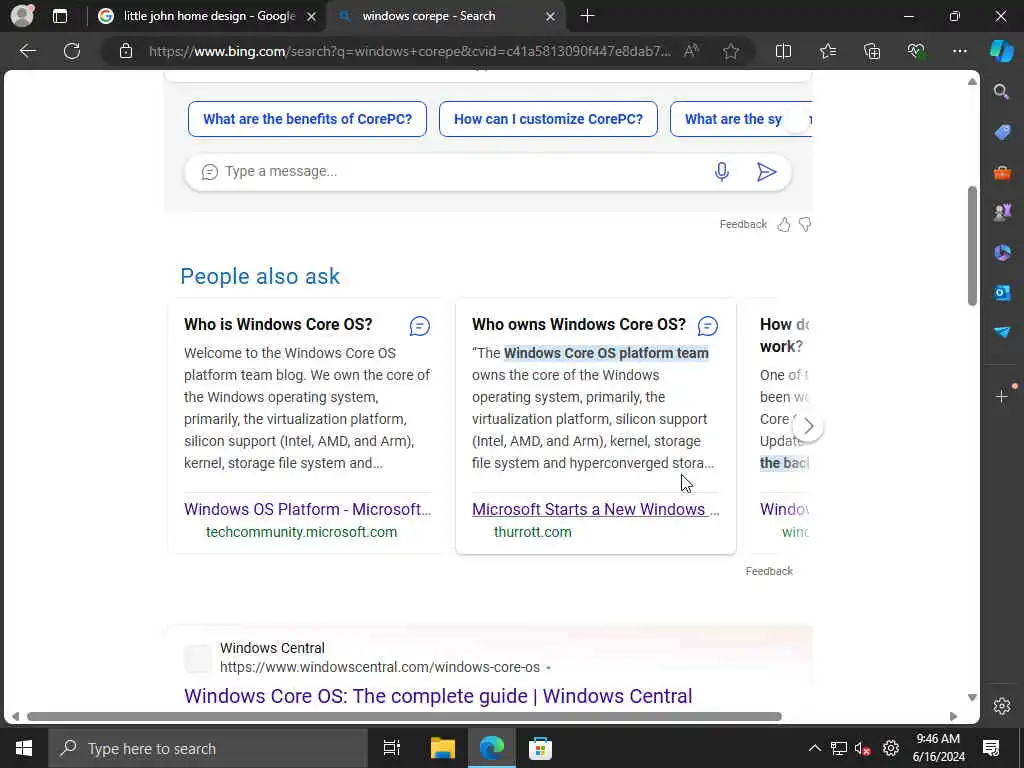1024x768 pixels.
Task: Select the People also ask heading
Action: tap(260, 276)
